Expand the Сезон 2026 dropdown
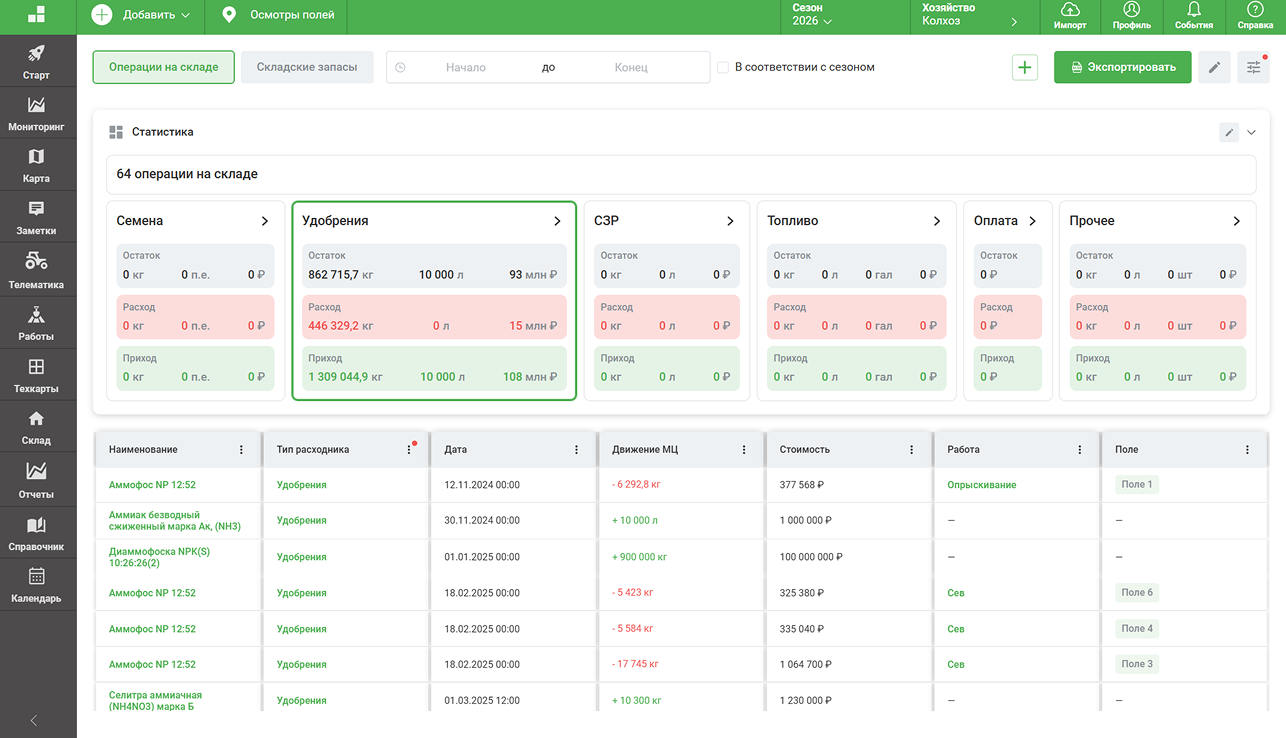The width and height of the screenshot is (1286, 738). pos(811,15)
